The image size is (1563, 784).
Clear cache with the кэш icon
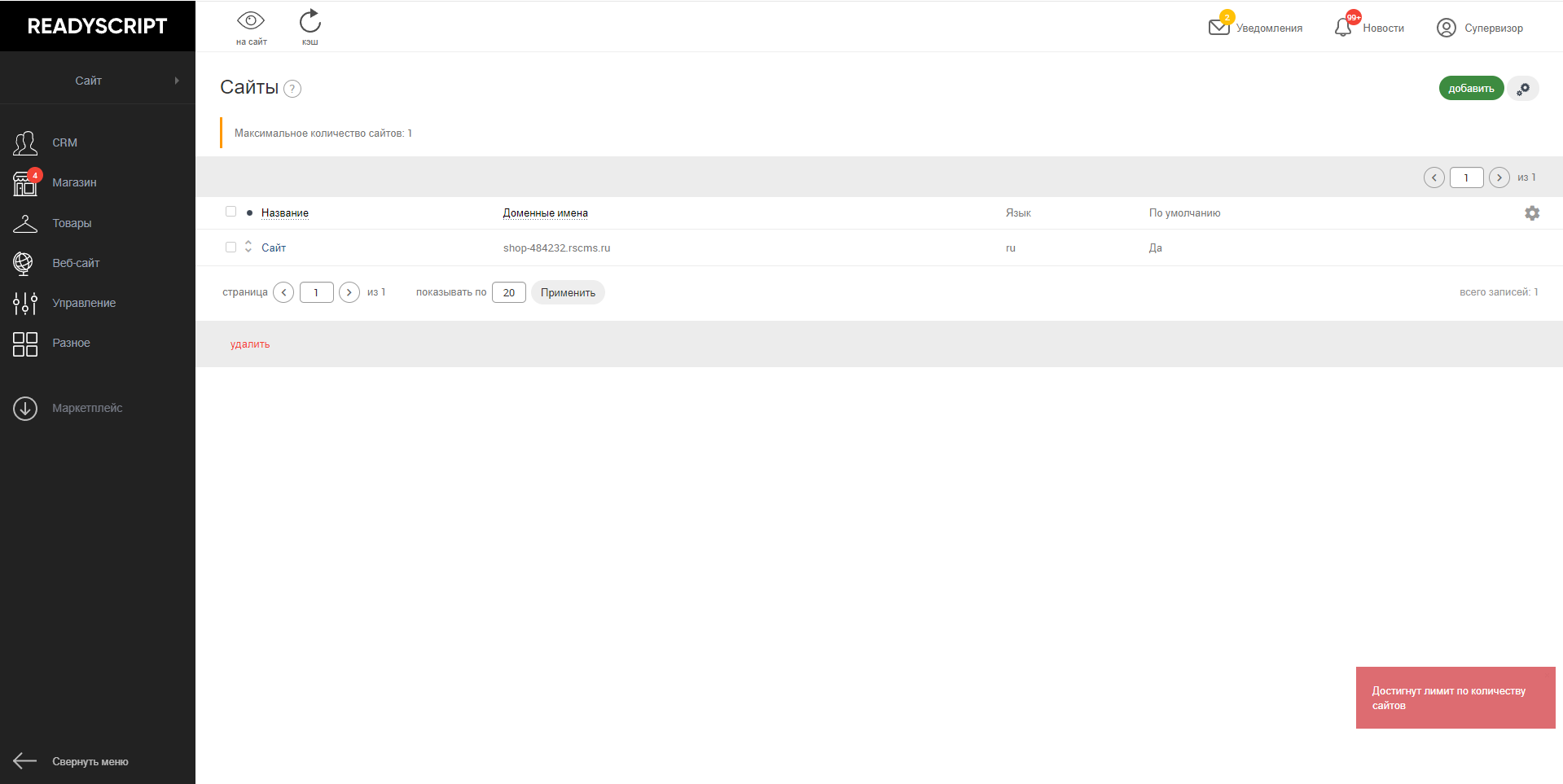pos(310,21)
